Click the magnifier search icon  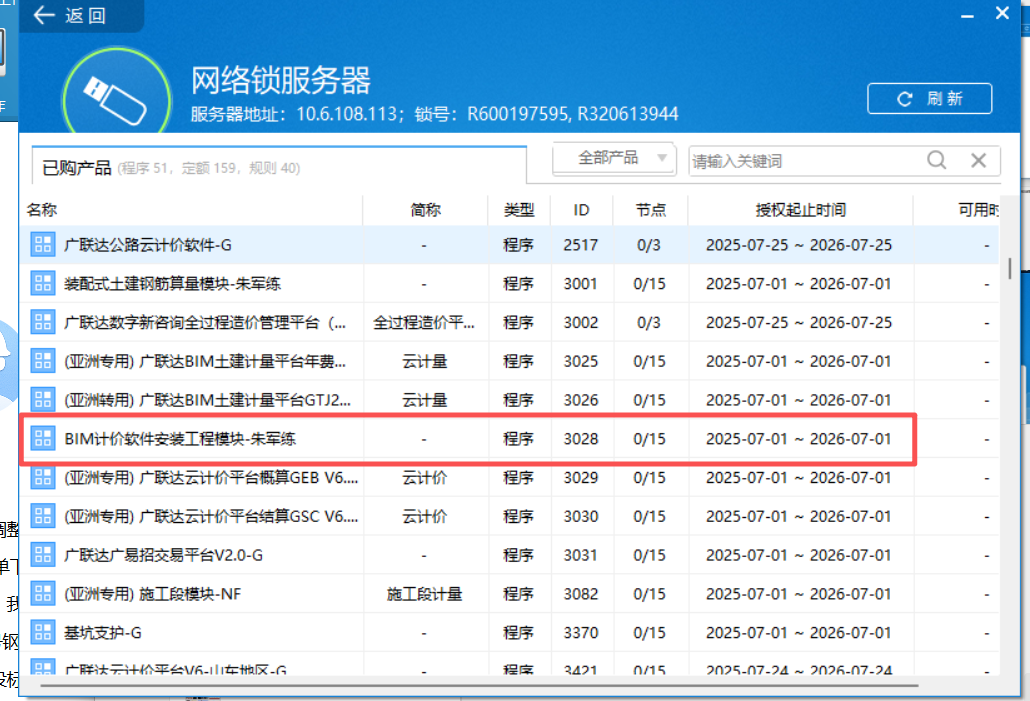tap(937, 160)
